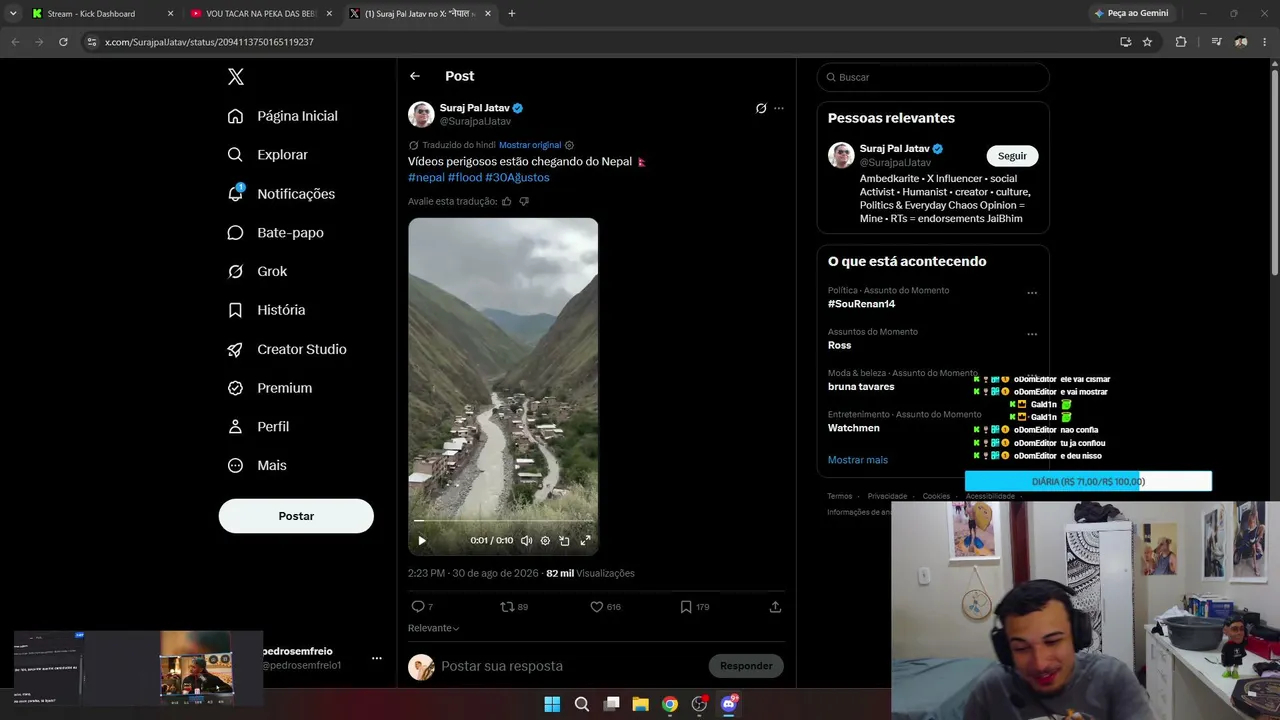Seek on the video progress bar

[x=503, y=520]
